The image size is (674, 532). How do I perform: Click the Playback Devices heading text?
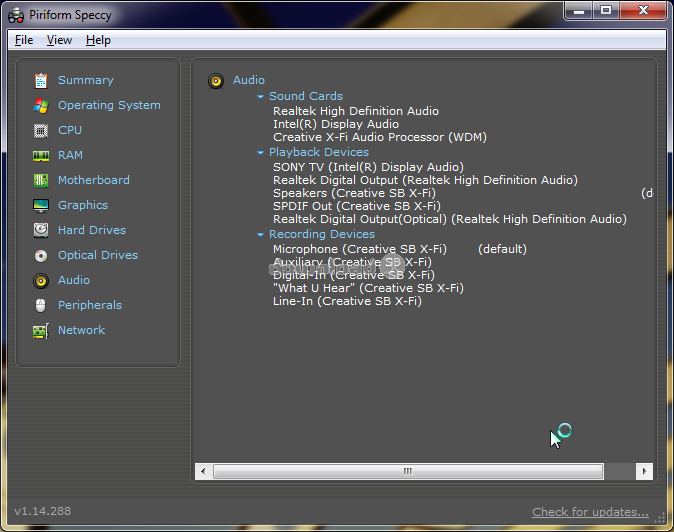(319, 152)
